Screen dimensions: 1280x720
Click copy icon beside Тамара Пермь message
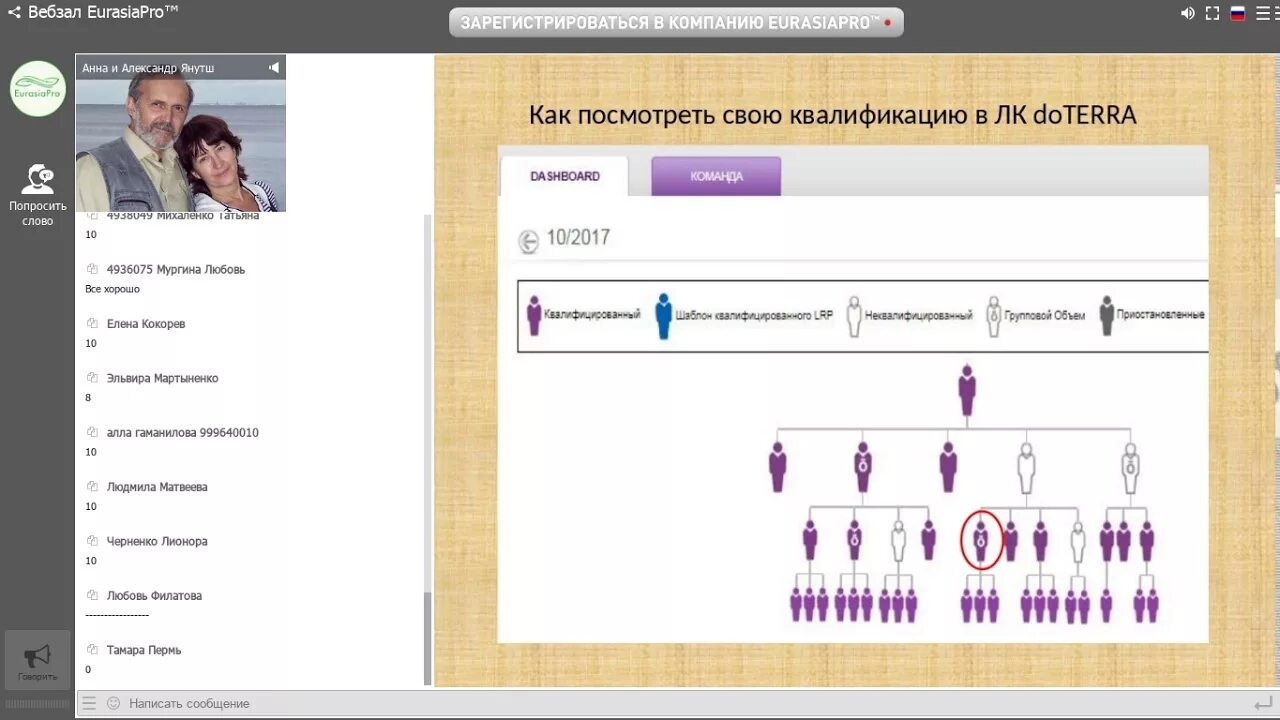pyautogui.click(x=93, y=649)
